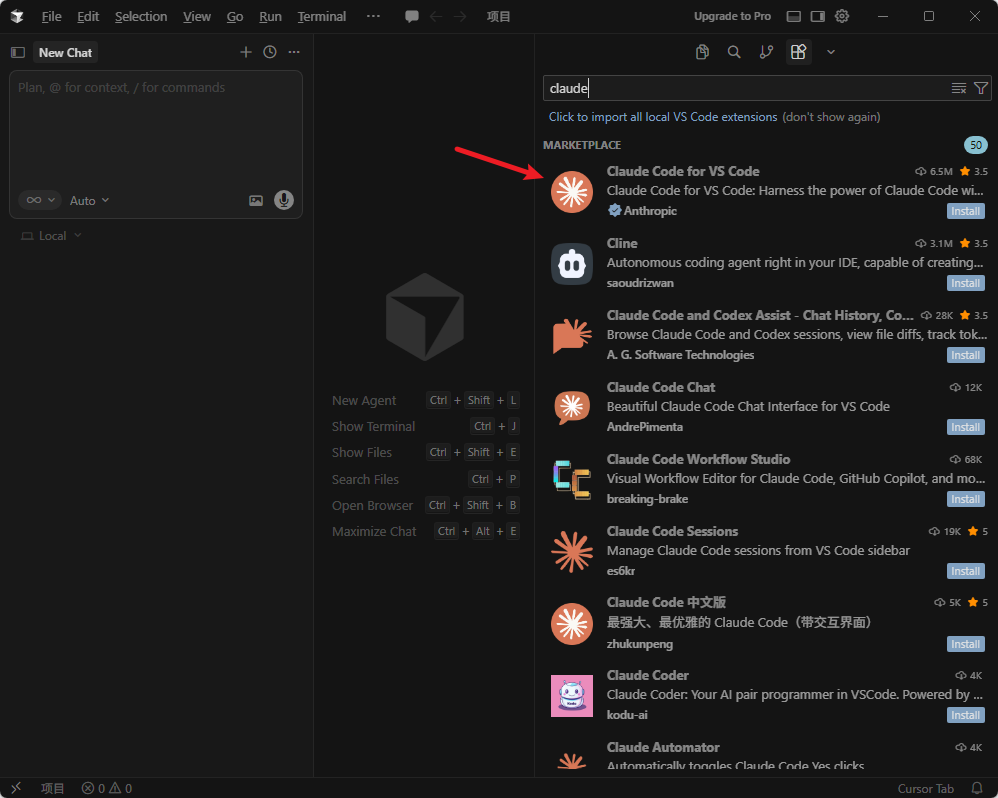Image resolution: width=998 pixels, height=798 pixels.
Task: Clear extensions search results icon
Action: click(x=959, y=88)
